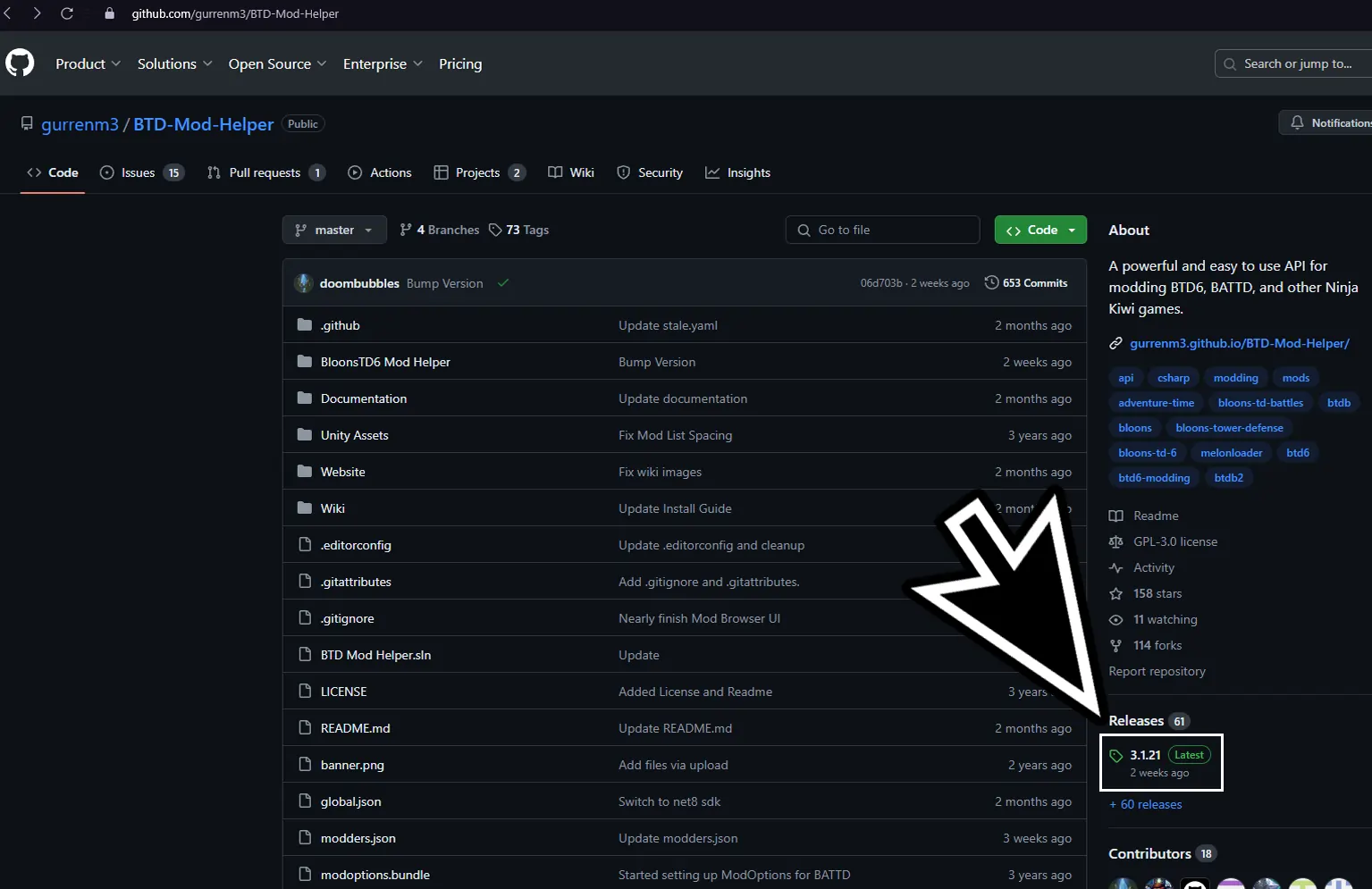Click the GPL-3.0 license scales icon
Image resolution: width=1372 pixels, height=889 pixels.
(1115, 541)
